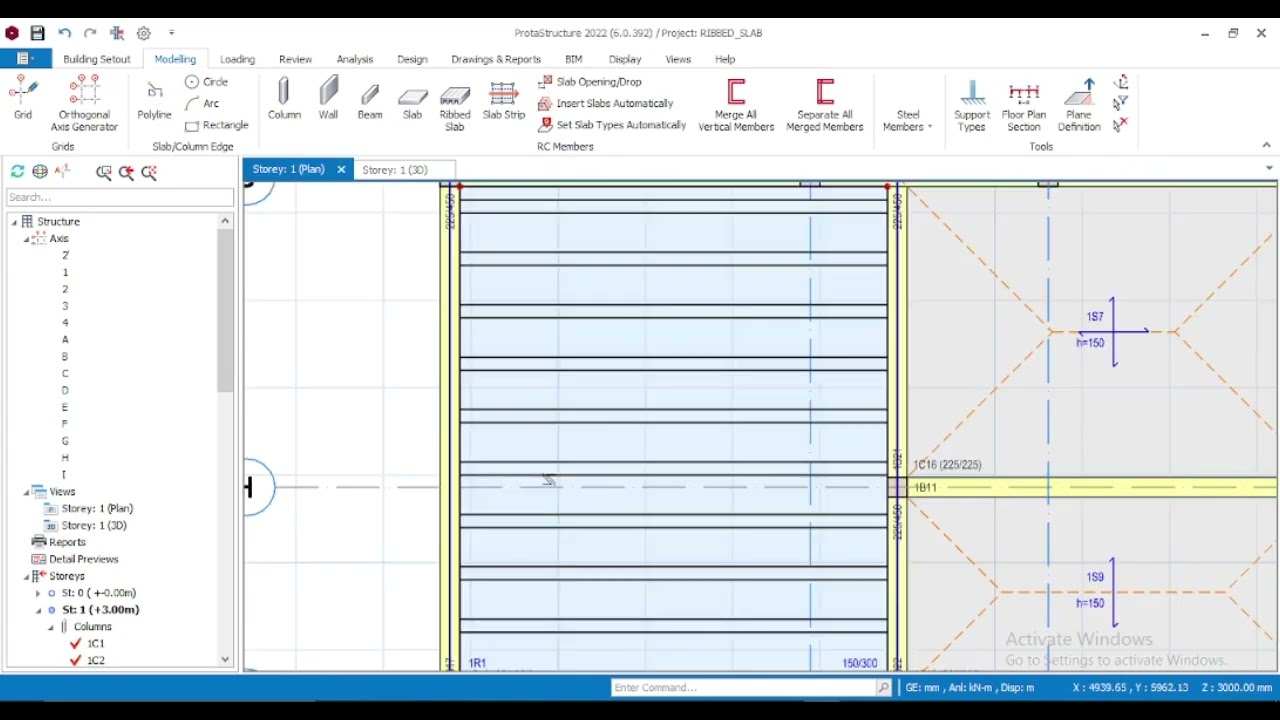Click the sort A-1 icon in tree toolbar

click(63, 172)
